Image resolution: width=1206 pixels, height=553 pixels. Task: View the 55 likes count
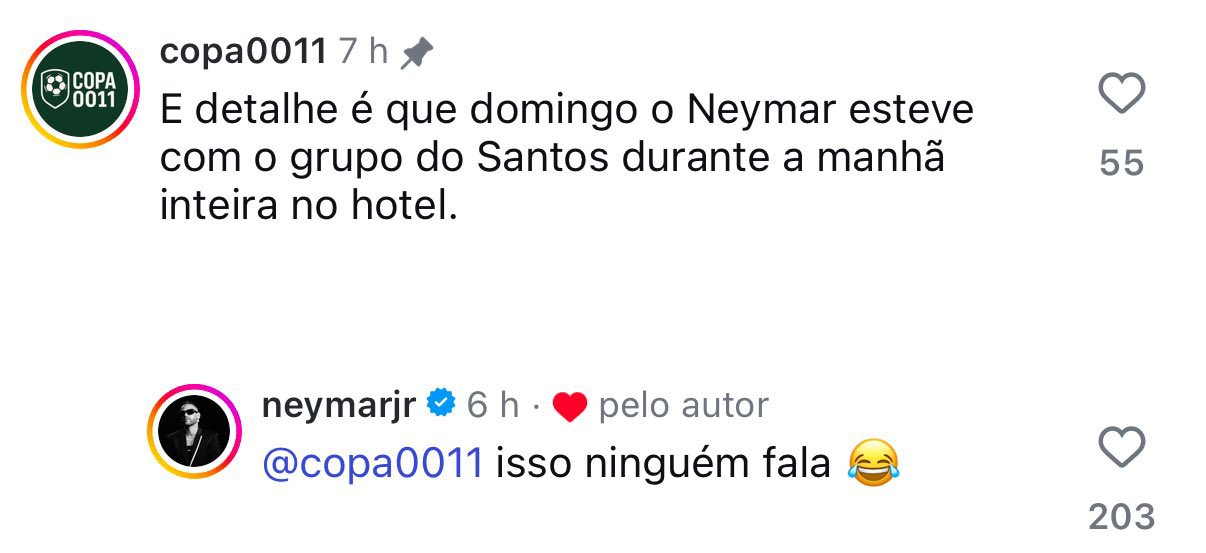click(x=1121, y=163)
